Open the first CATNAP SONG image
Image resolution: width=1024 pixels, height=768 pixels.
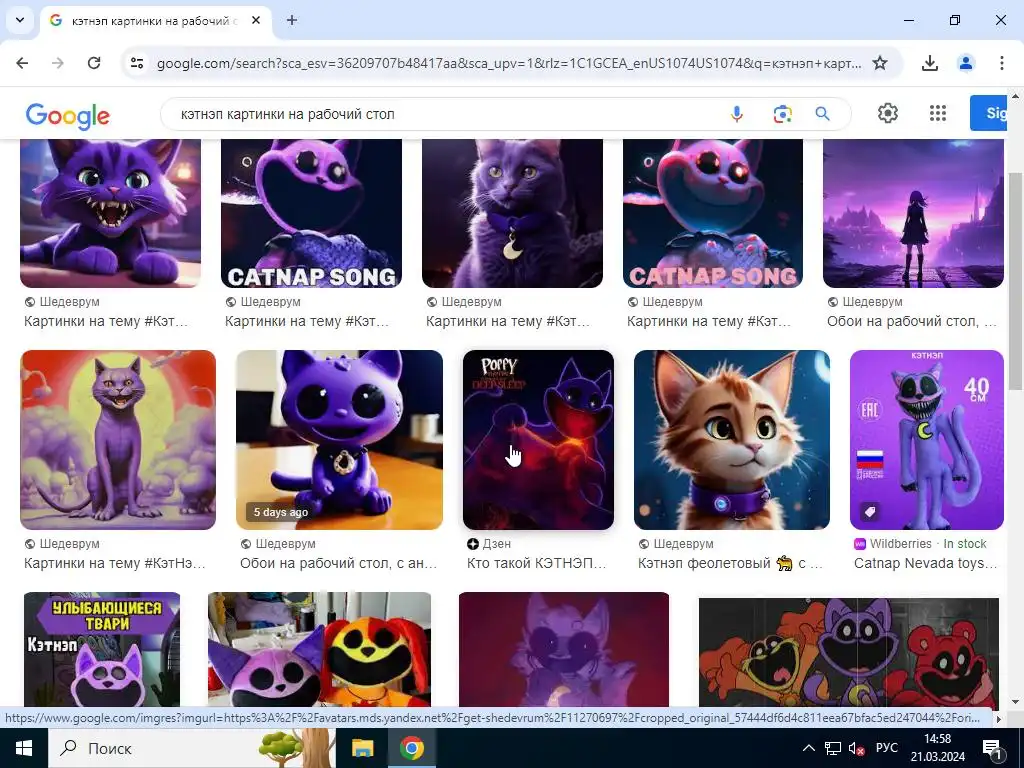click(312, 214)
